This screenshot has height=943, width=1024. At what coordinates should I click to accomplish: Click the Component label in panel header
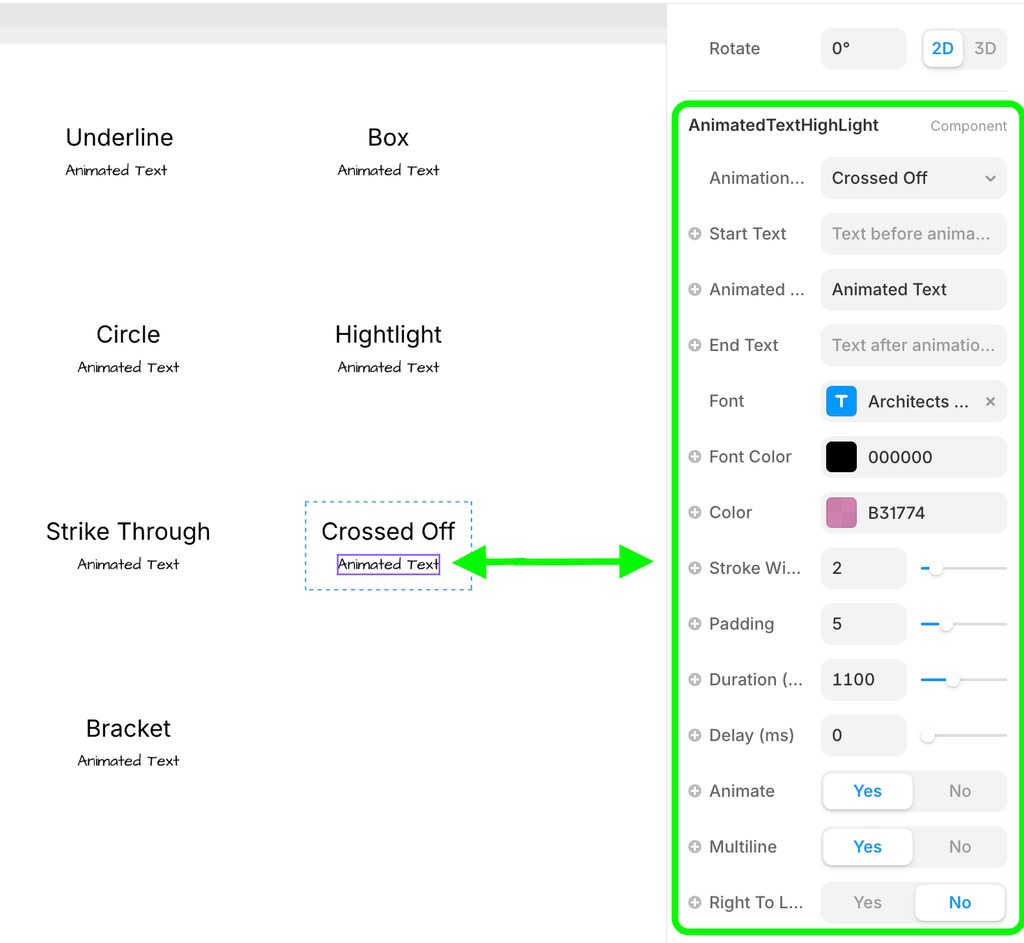point(968,126)
